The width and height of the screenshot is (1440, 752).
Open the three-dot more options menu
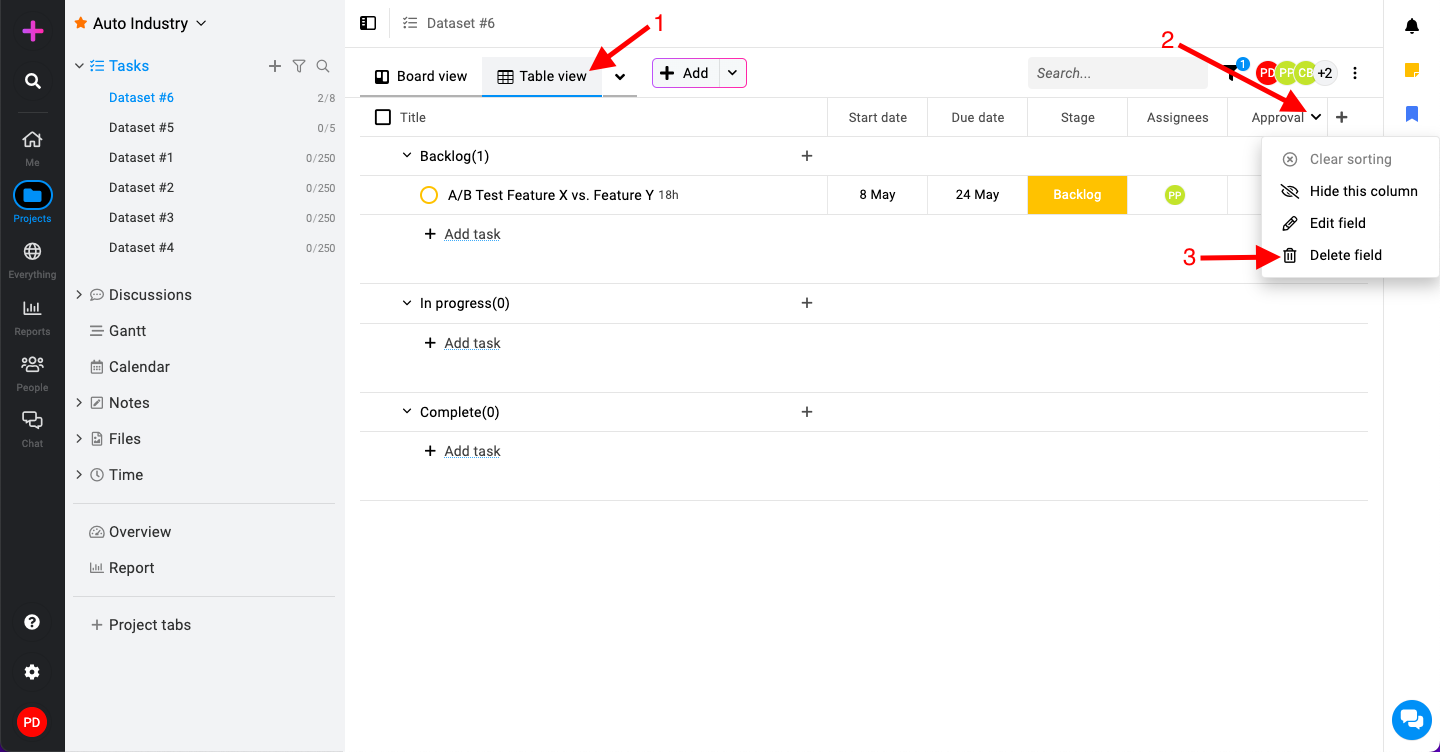(x=1355, y=73)
